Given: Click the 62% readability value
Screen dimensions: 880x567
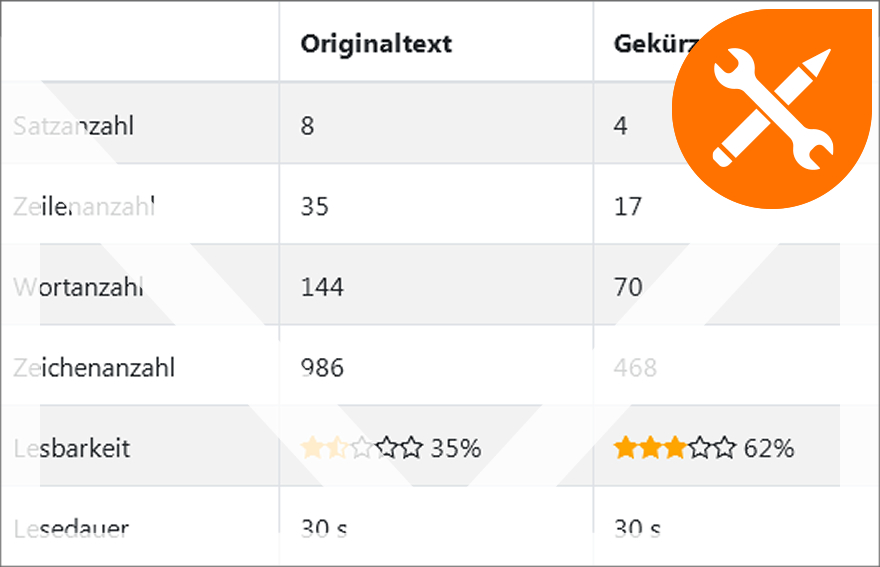Looking at the screenshot, I should coord(769,448).
